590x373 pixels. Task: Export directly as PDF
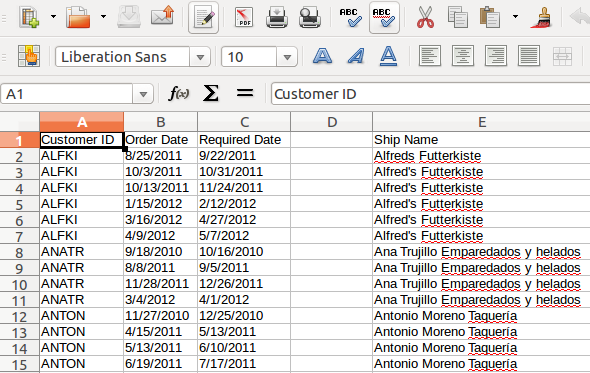(244, 17)
